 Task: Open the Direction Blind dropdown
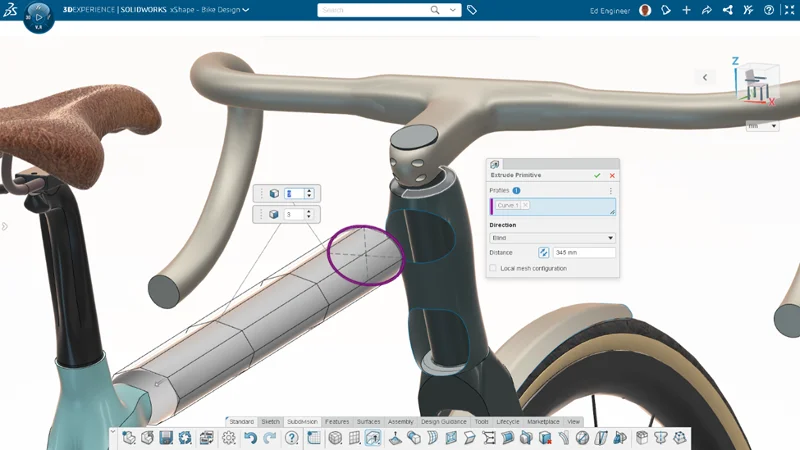coord(552,238)
